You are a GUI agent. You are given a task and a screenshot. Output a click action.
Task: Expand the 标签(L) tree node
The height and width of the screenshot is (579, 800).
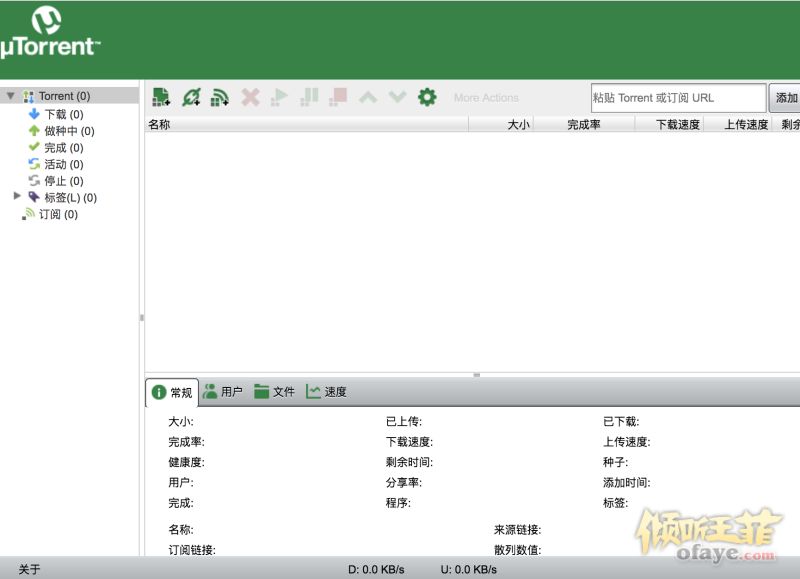pyautogui.click(x=17, y=197)
